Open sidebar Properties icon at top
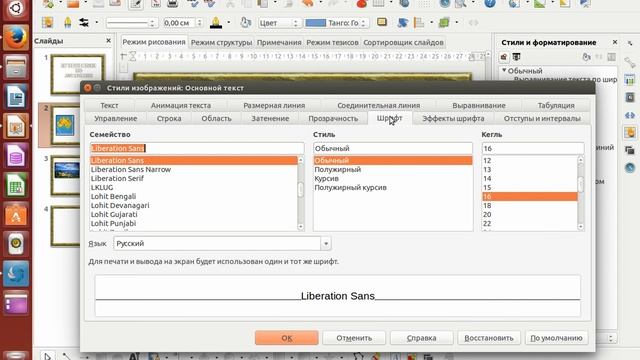Image resolution: width=640 pixels, height=360 pixels. 630,62
